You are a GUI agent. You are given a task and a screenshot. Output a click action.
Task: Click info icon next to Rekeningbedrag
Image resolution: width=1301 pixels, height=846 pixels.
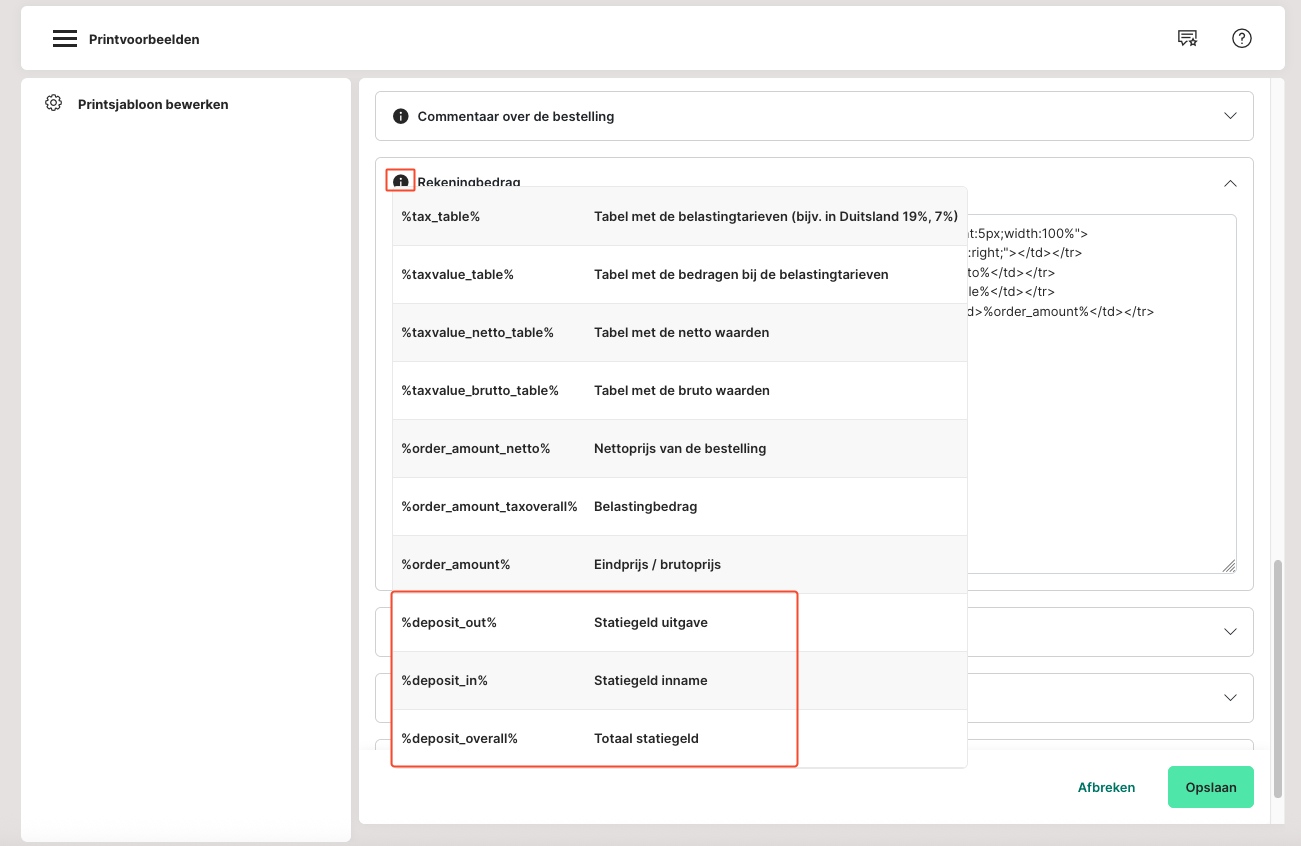point(401,181)
